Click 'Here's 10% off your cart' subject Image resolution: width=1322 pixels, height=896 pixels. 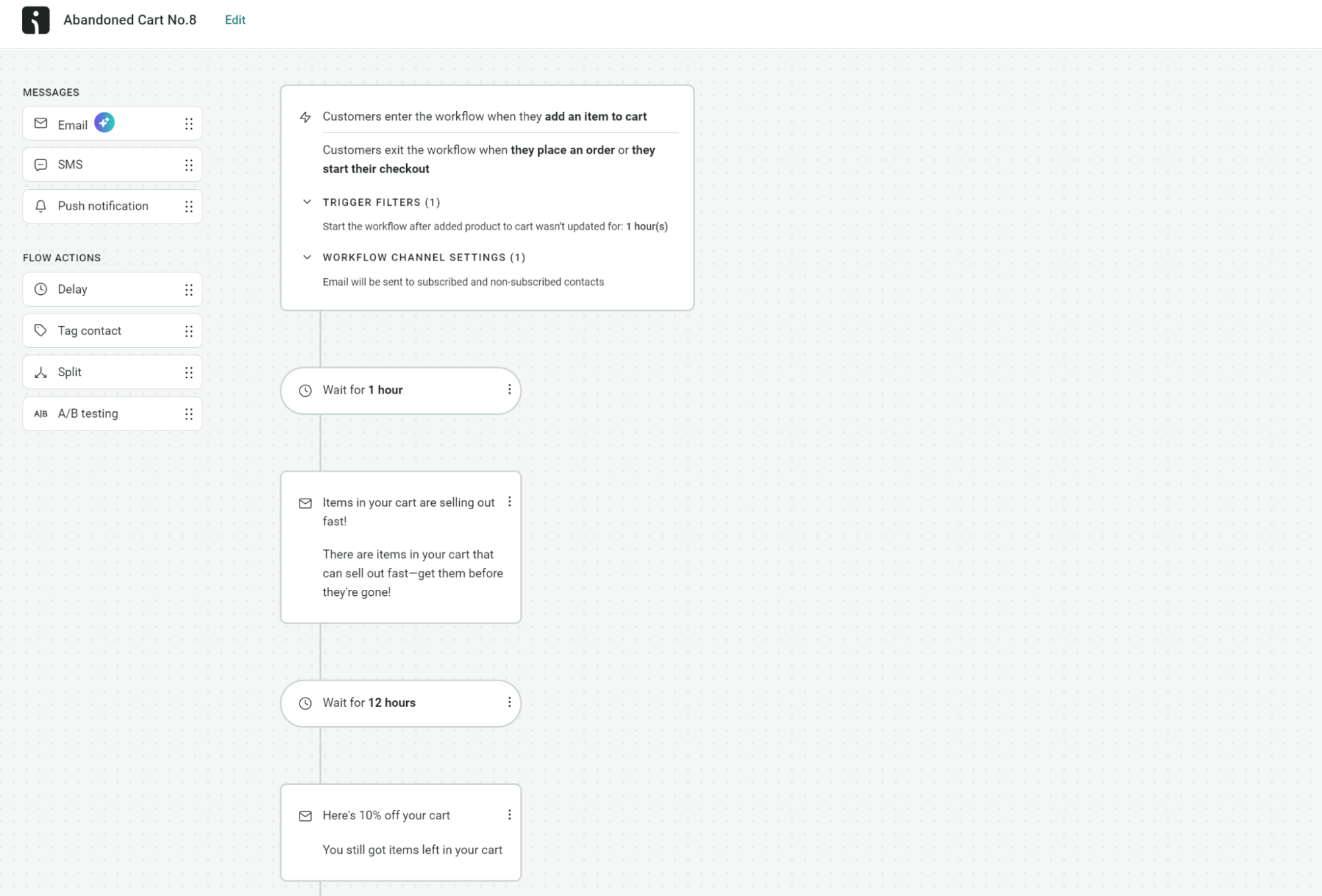click(386, 815)
